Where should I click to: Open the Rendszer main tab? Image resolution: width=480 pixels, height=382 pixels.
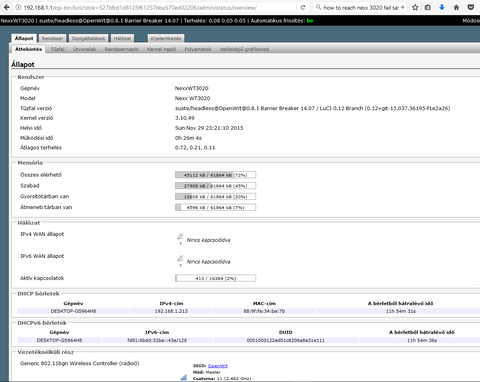53,39
